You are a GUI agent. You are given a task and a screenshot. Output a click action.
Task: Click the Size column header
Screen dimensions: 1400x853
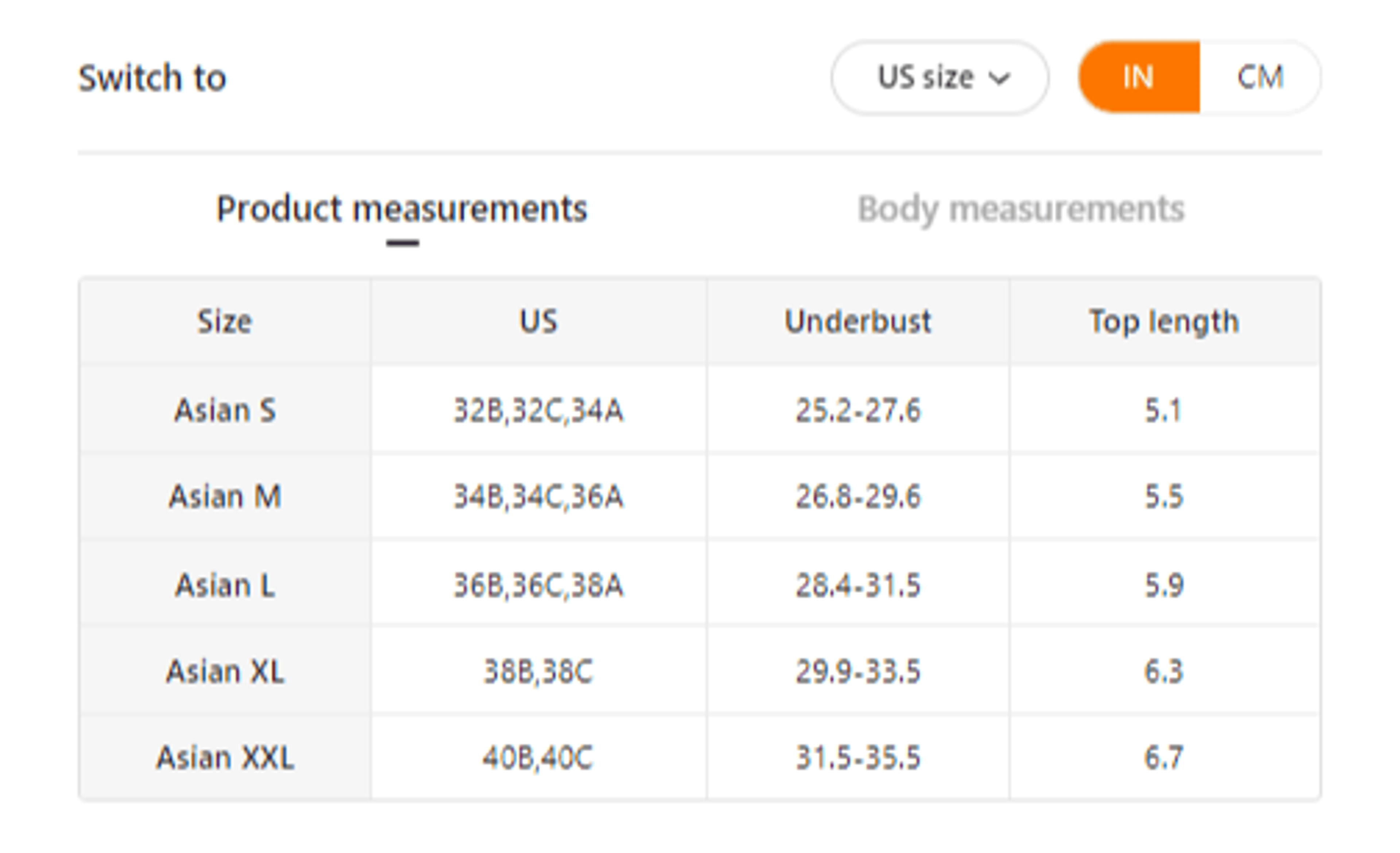(225, 322)
